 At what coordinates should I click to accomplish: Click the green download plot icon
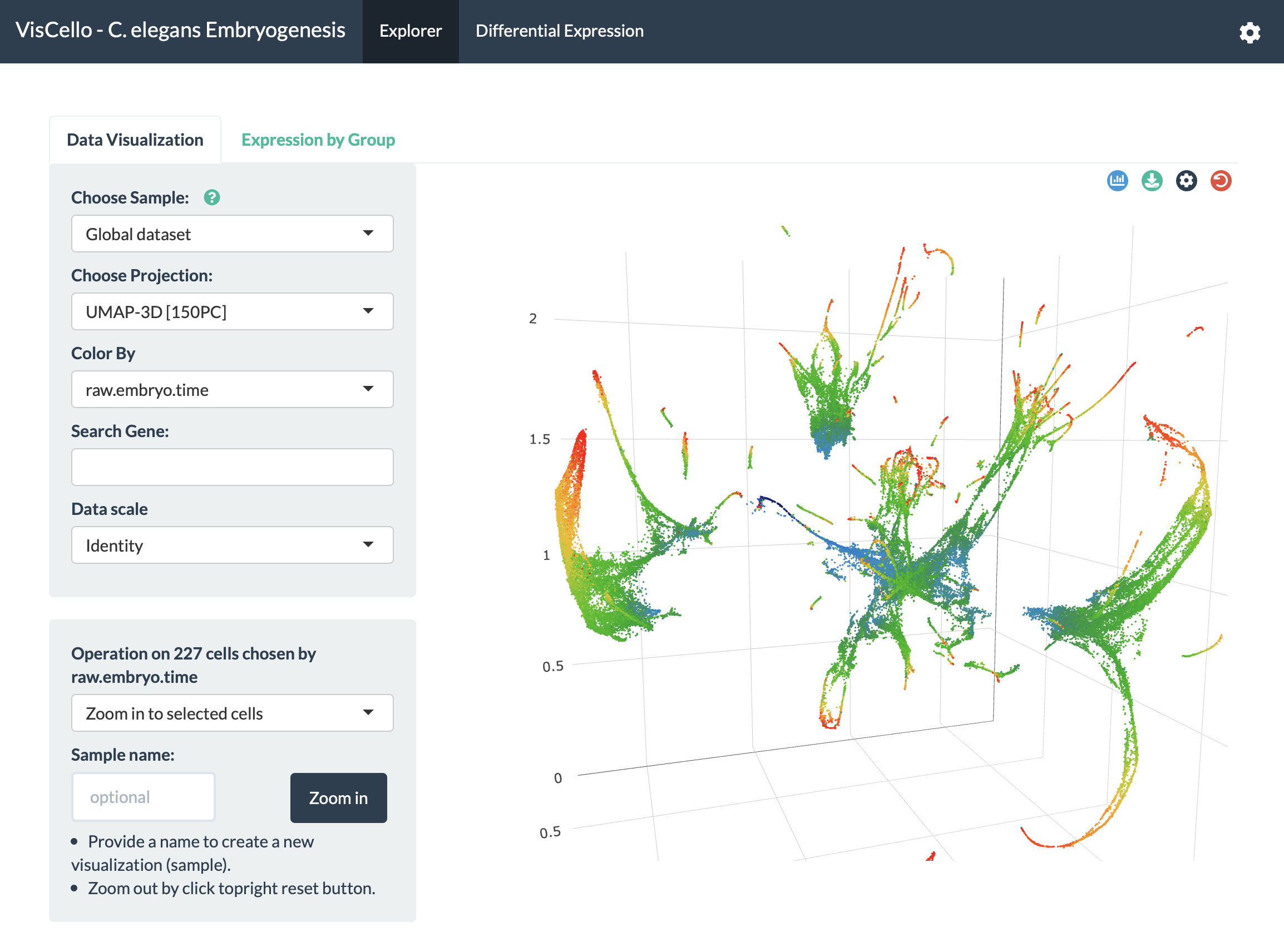click(x=1152, y=181)
